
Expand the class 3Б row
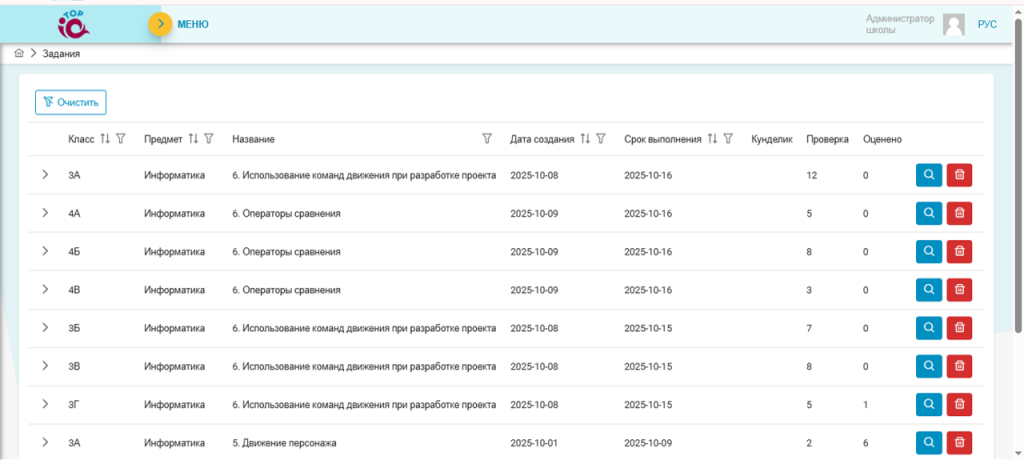click(x=45, y=328)
